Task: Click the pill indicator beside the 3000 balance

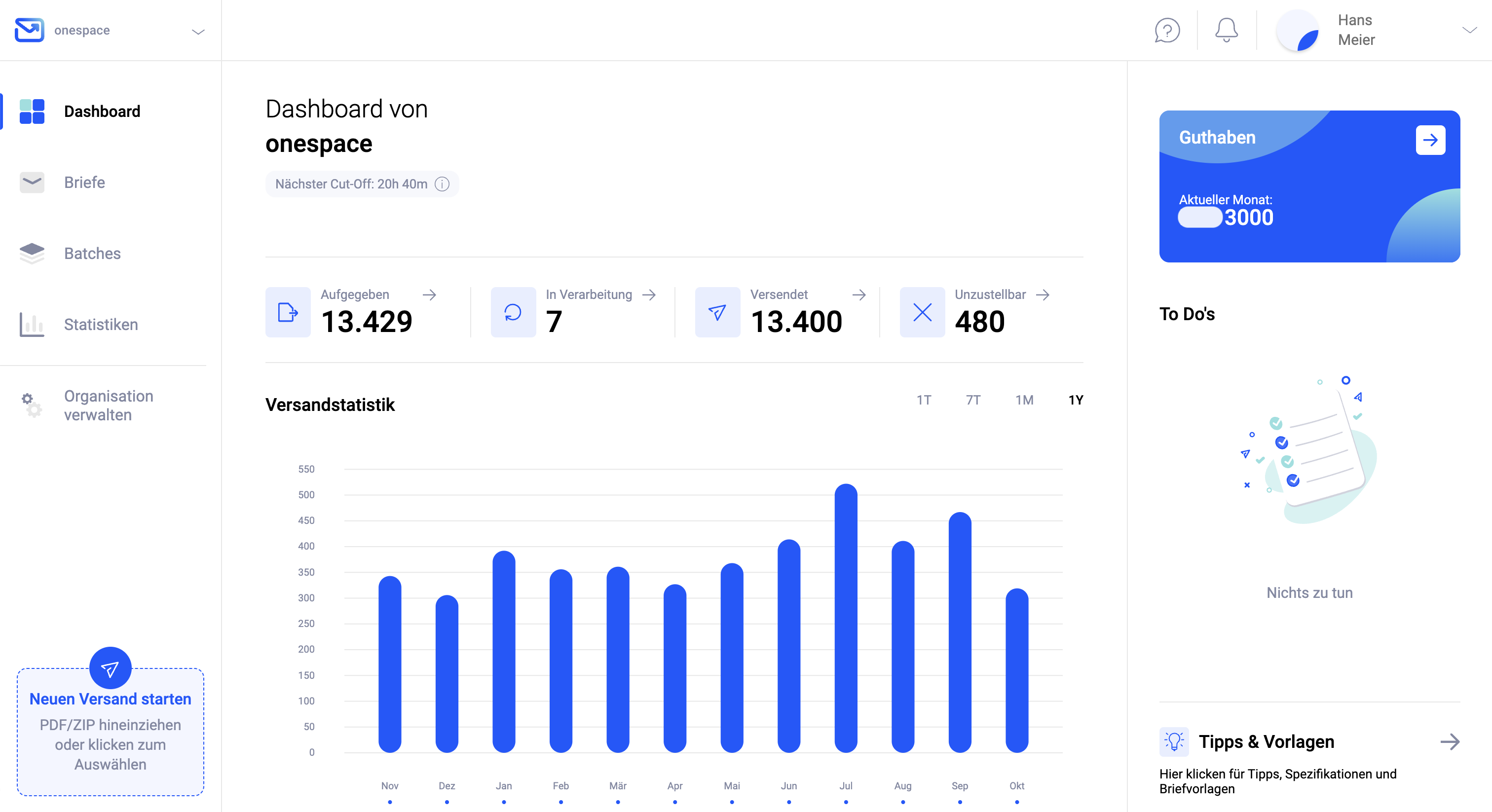Action: click(x=1199, y=218)
